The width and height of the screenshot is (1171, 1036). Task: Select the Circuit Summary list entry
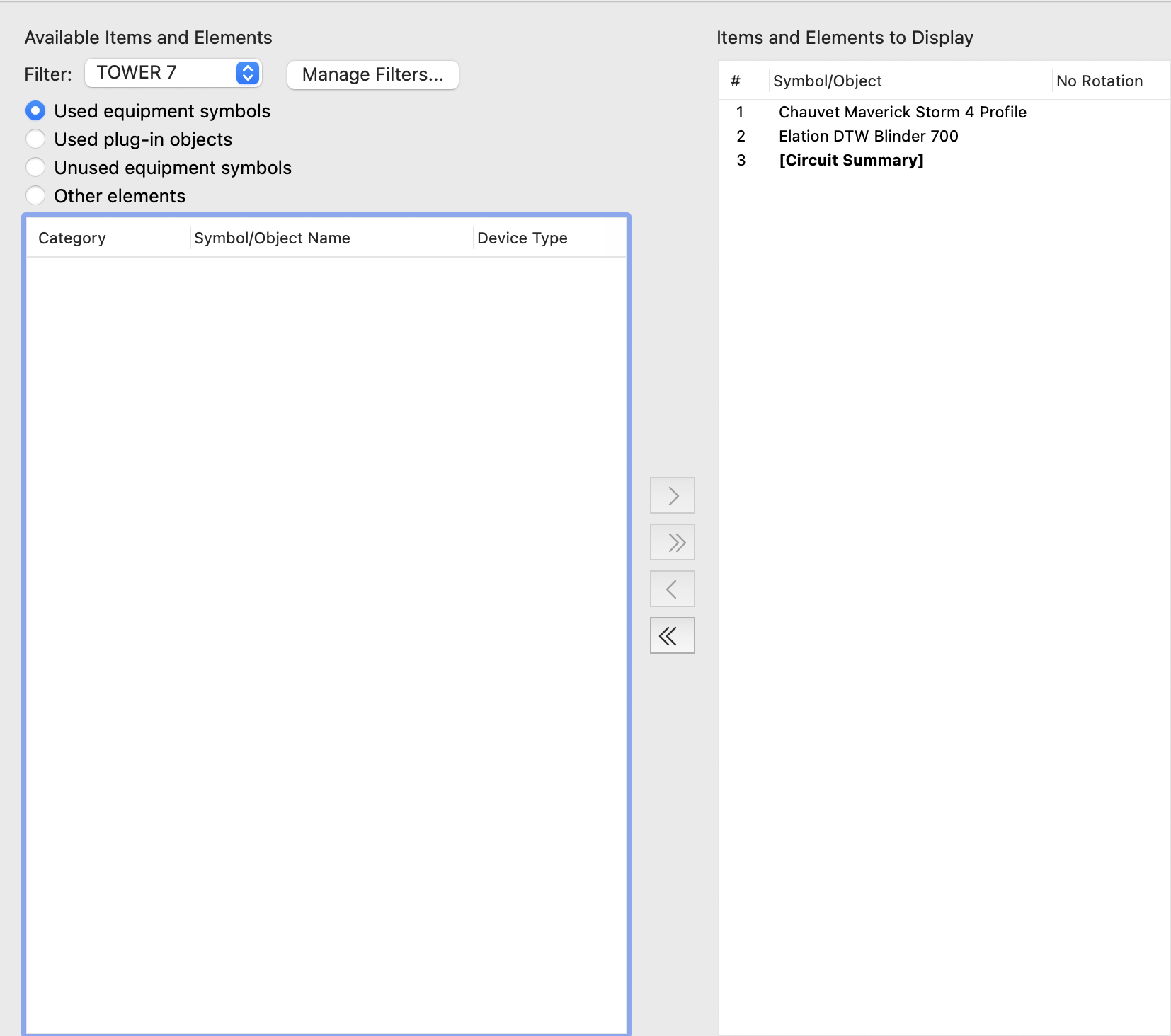pos(851,161)
